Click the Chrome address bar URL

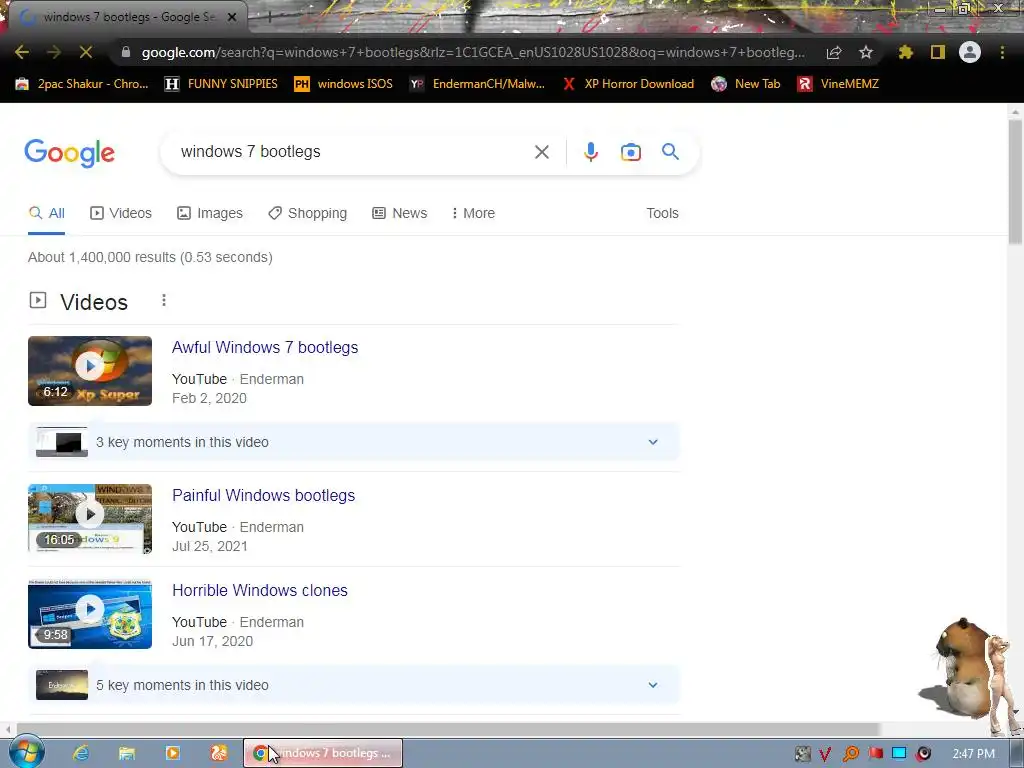click(x=473, y=52)
